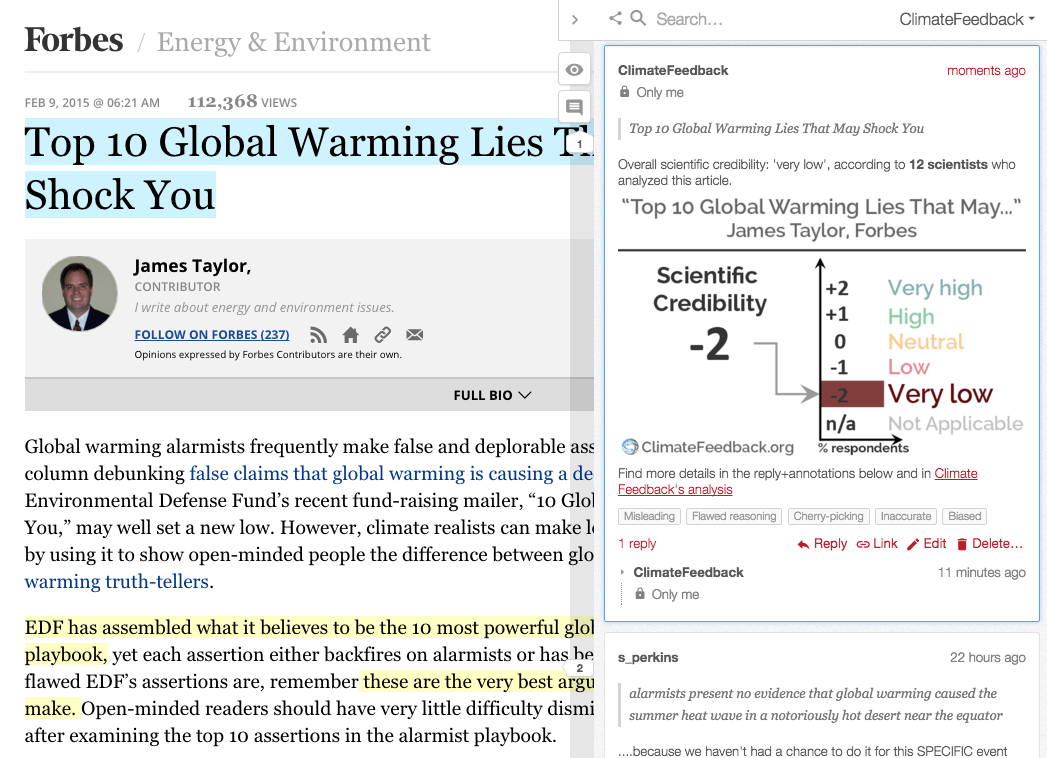This screenshot has width=1047, height=758.
Task: Click the annotation count bucket labeled 1
Action: (x=580, y=144)
